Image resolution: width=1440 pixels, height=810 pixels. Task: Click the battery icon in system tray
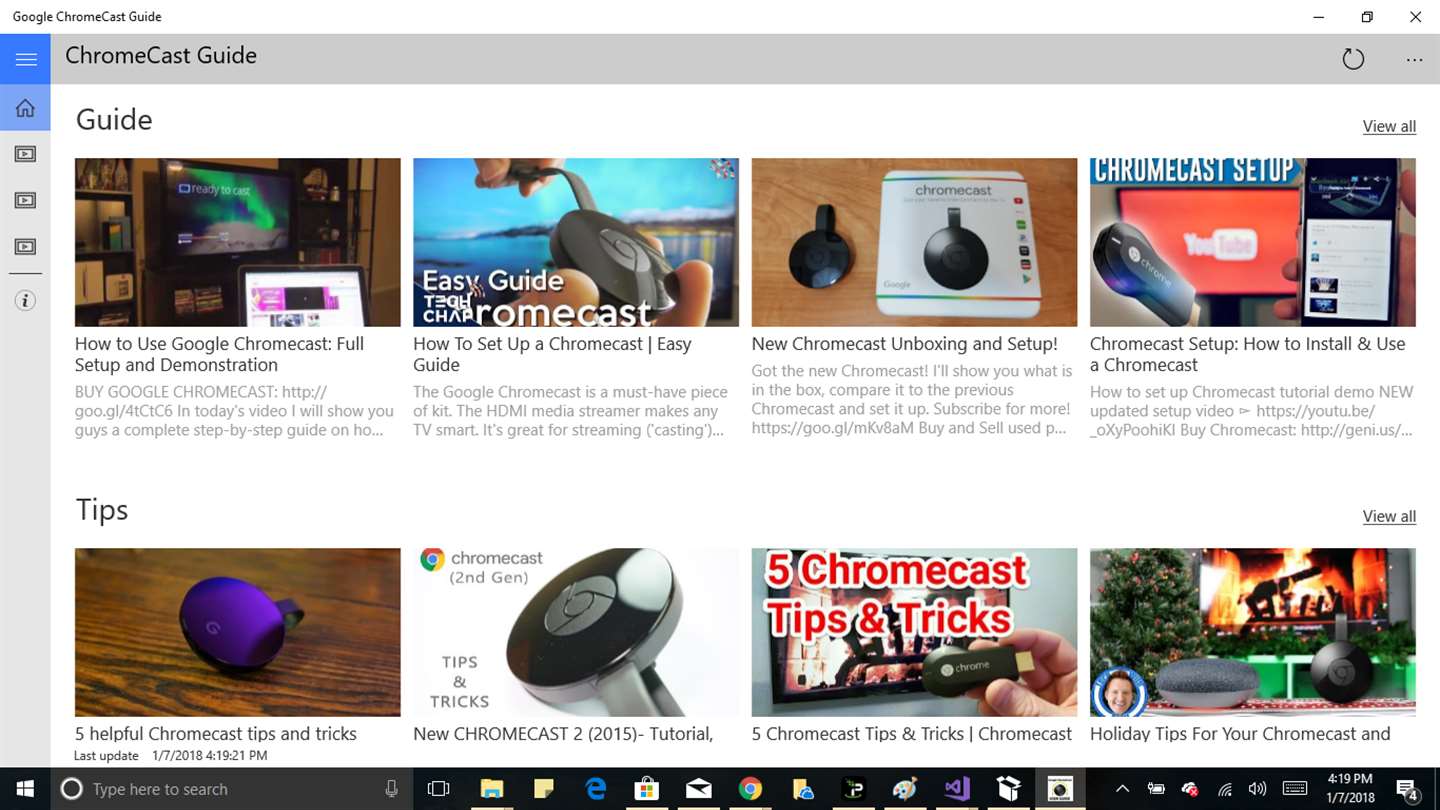[1156, 789]
